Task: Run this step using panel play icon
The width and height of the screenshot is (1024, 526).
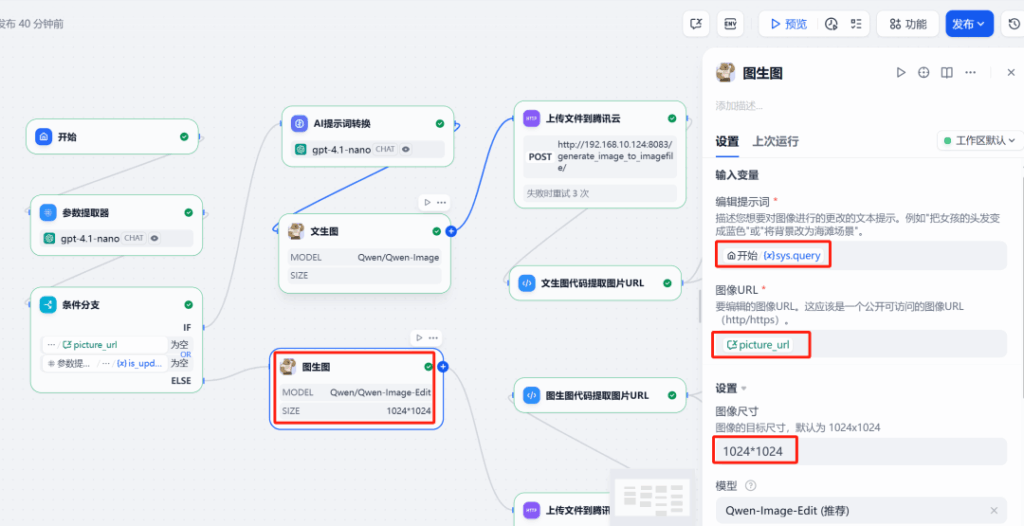Action: click(x=901, y=73)
